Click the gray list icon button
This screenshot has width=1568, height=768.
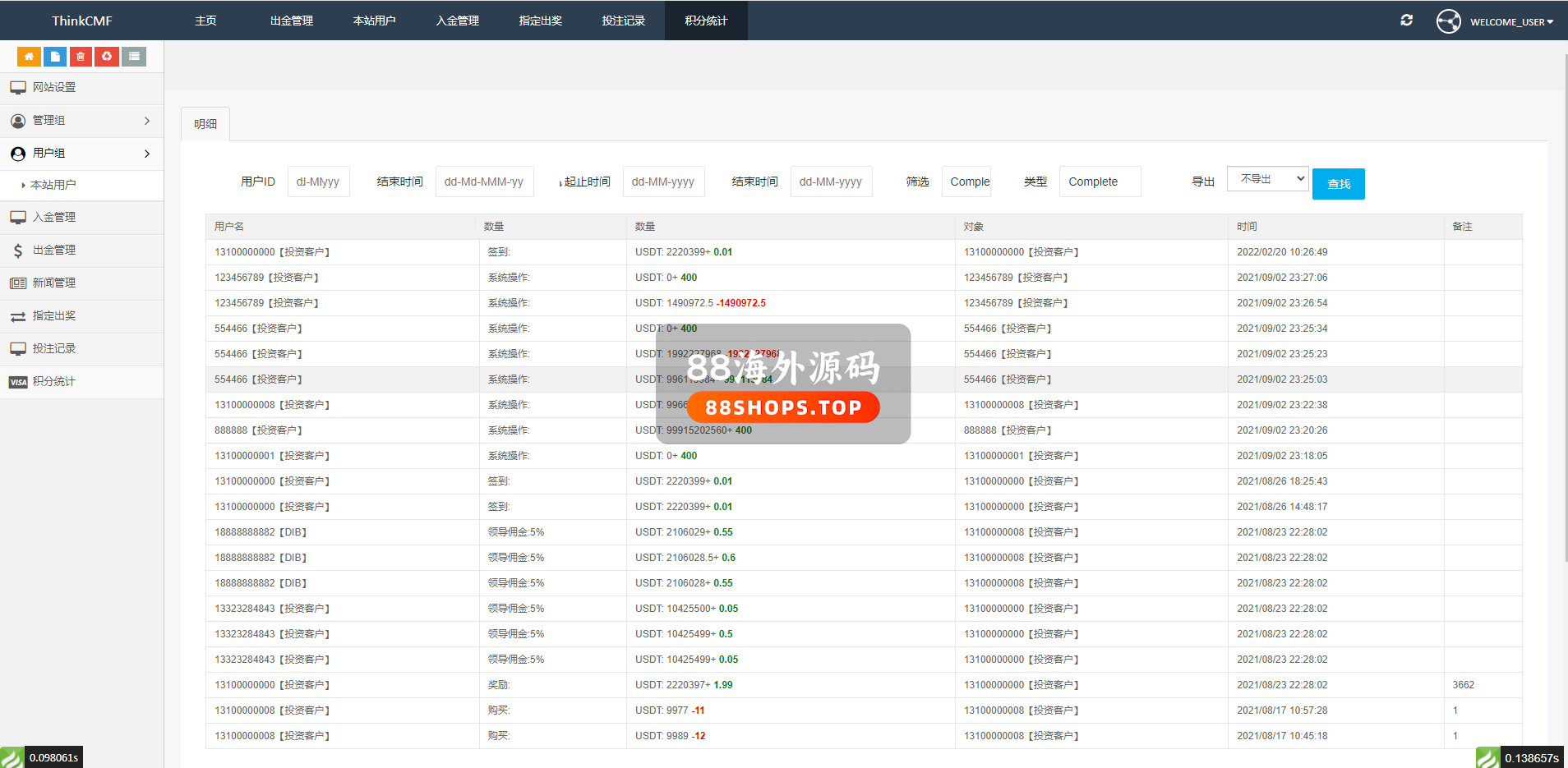point(134,57)
